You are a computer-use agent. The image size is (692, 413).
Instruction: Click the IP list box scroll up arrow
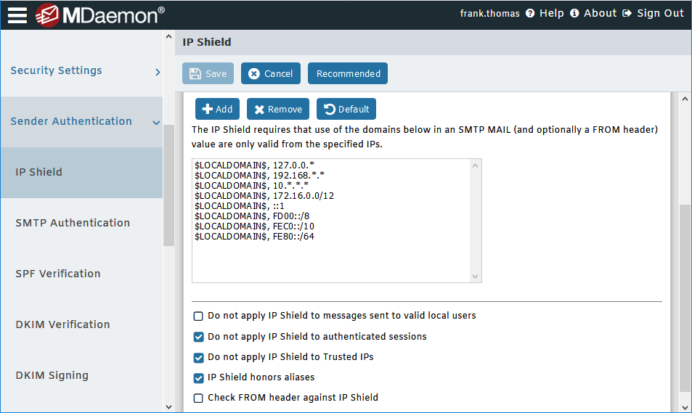pyautogui.click(x=475, y=165)
